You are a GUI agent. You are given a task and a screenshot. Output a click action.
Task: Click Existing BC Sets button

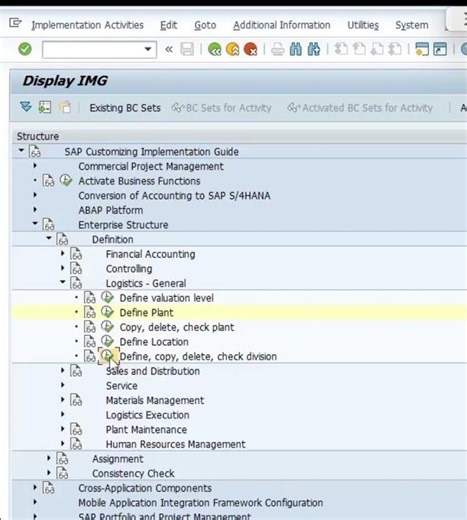[125, 108]
